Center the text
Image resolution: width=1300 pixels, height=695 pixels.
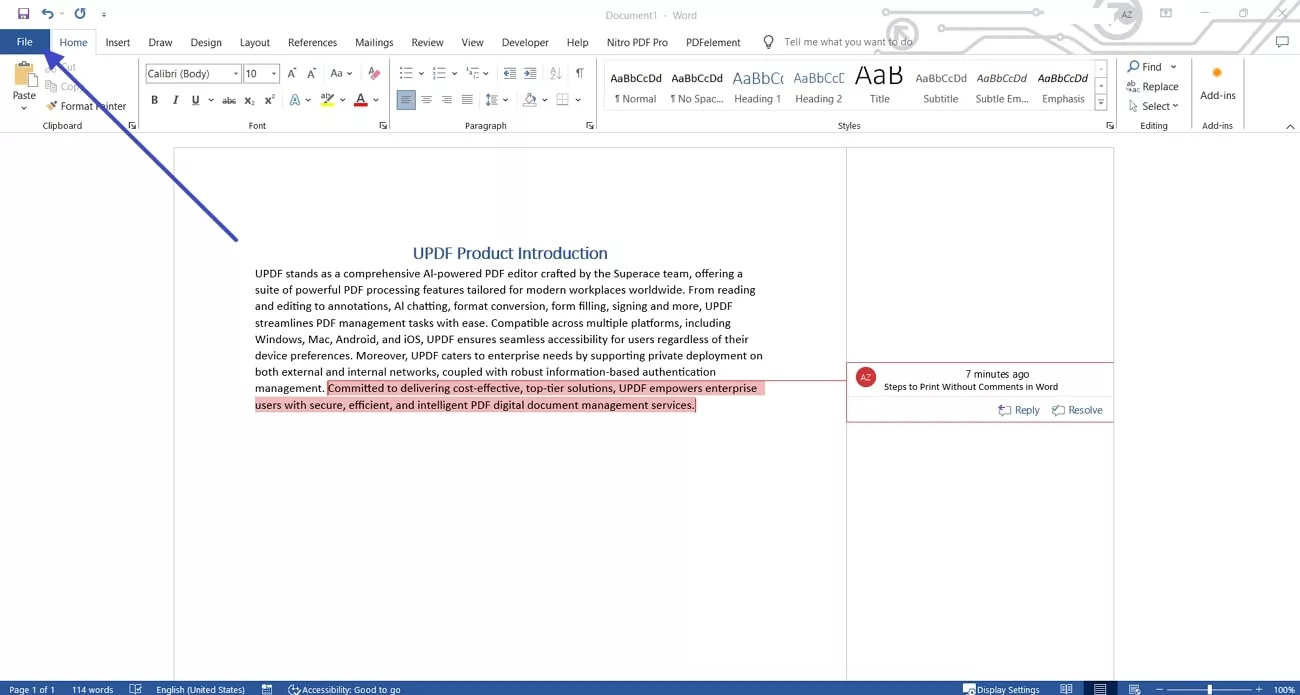(x=426, y=100)
